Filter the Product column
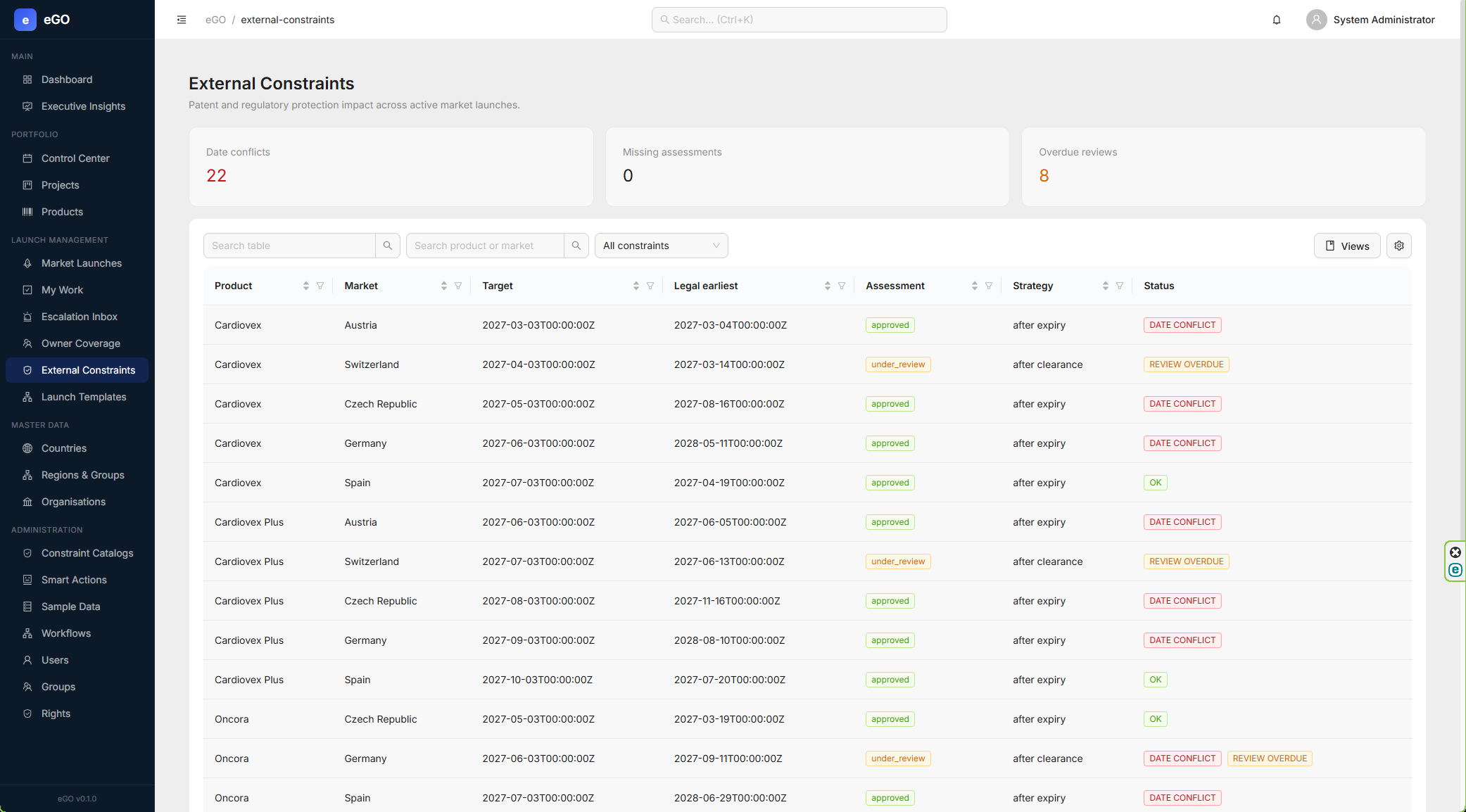This screenshot has width=1466, height=812. [x=320, y=286]
